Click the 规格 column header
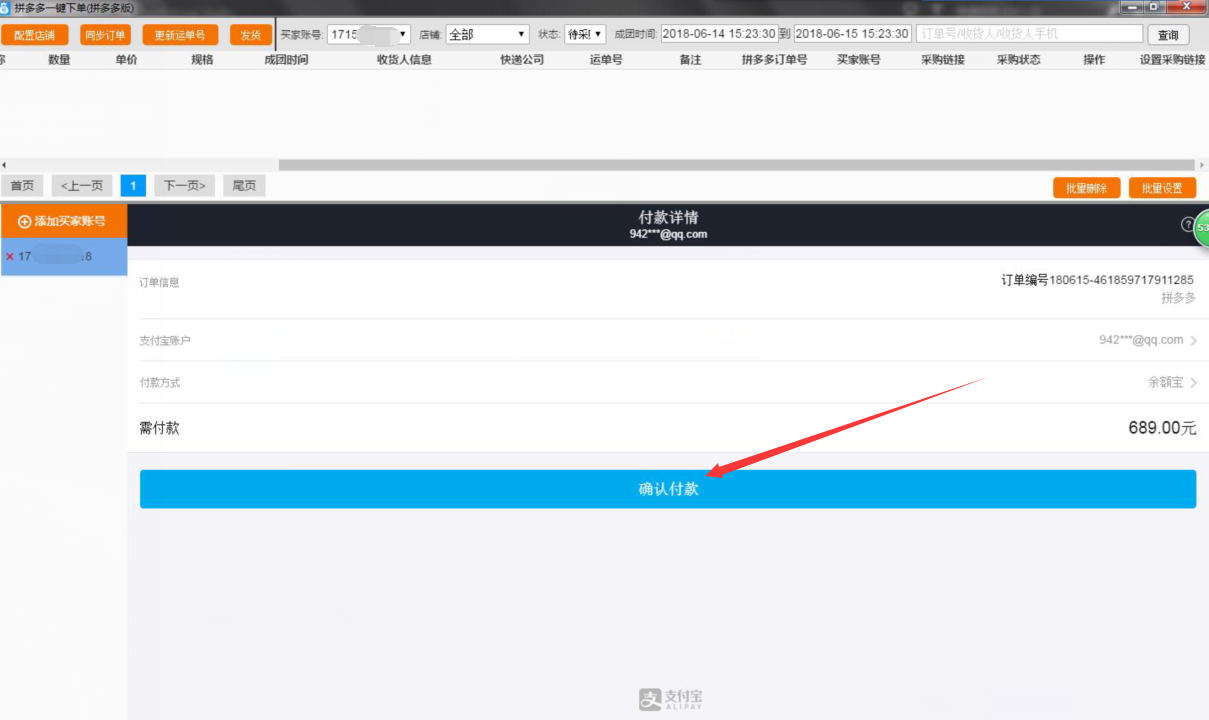1209x720 pixels. point(202,60)
